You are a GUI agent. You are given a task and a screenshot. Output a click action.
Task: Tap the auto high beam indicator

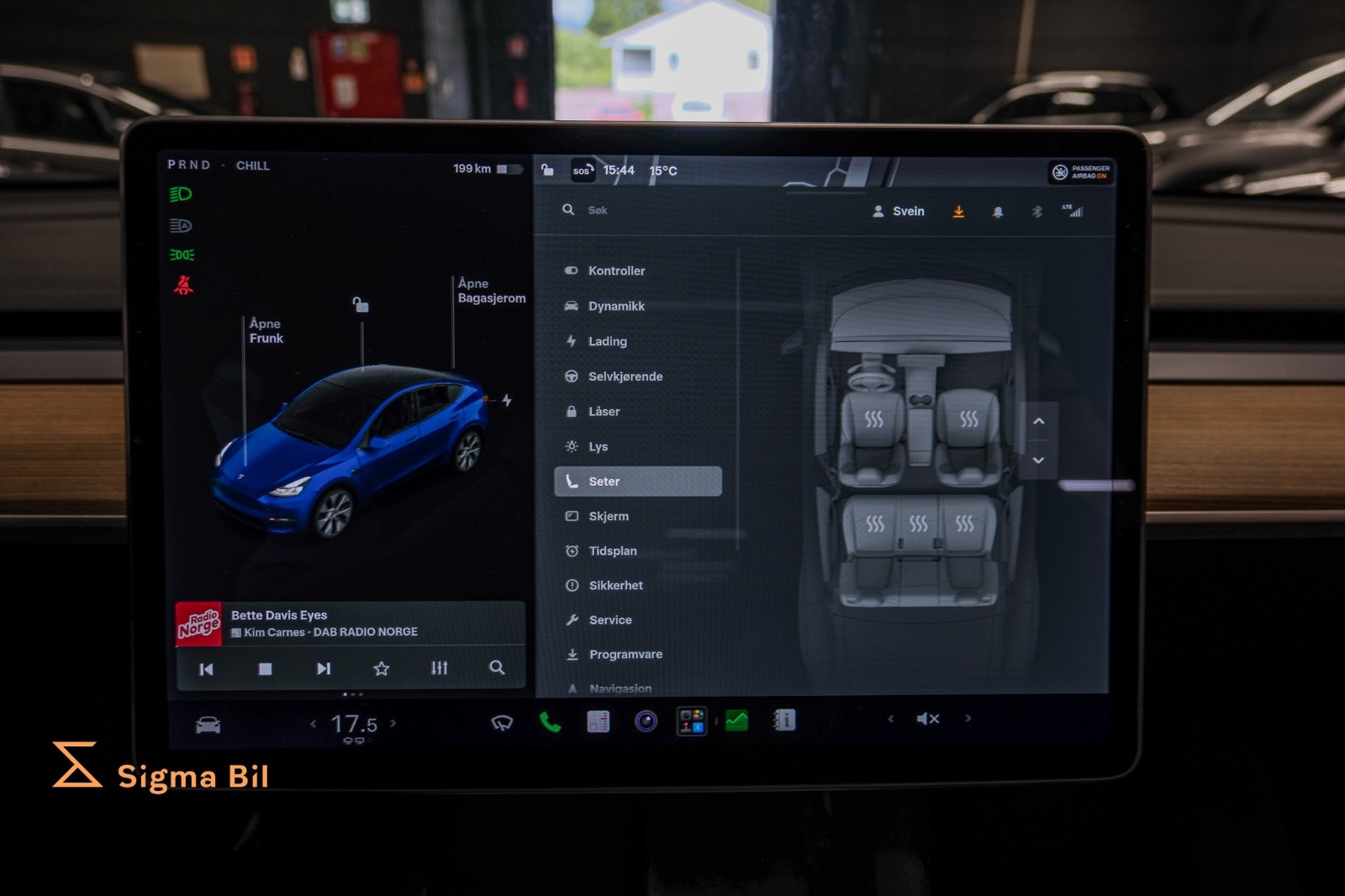coord(181,225)
